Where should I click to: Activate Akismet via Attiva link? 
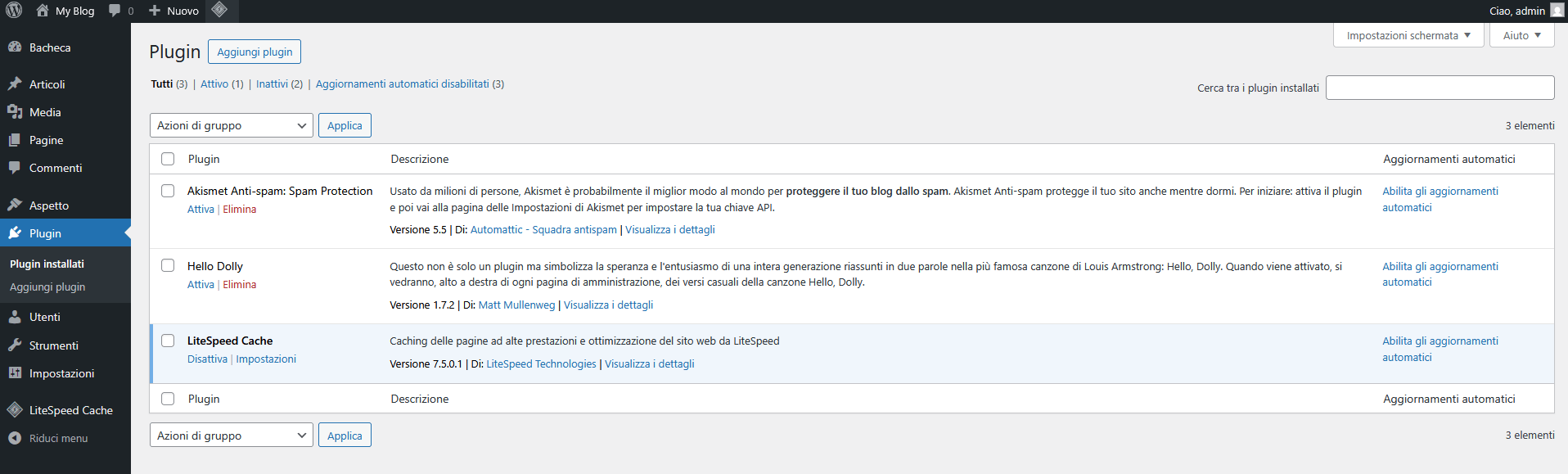pos(201,210)
